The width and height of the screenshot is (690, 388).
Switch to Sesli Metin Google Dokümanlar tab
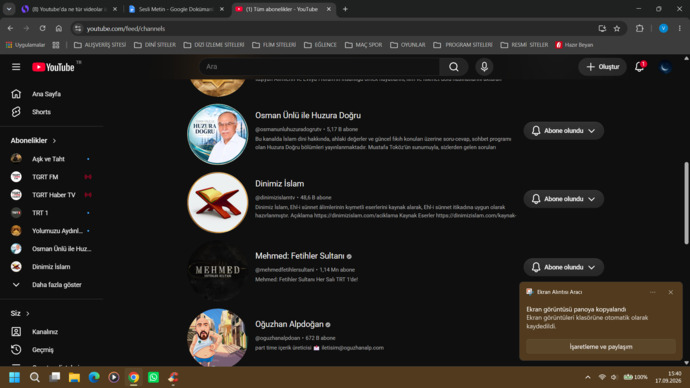176,9
